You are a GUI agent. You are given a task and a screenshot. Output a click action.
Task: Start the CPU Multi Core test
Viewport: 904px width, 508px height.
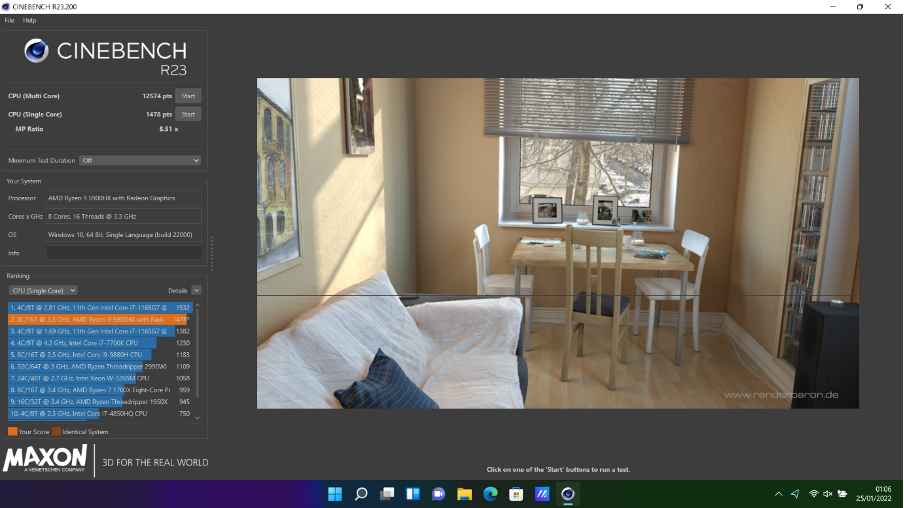coord(188,96)
